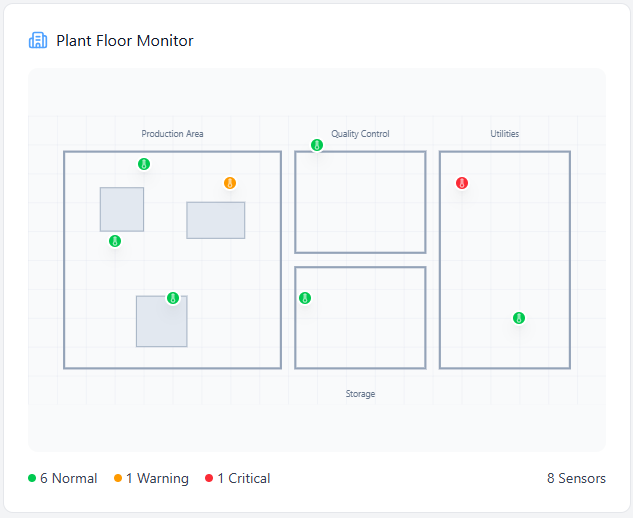Click the "1 Critical" legend label
Screen dimensions: 633x518
[243, 479]
